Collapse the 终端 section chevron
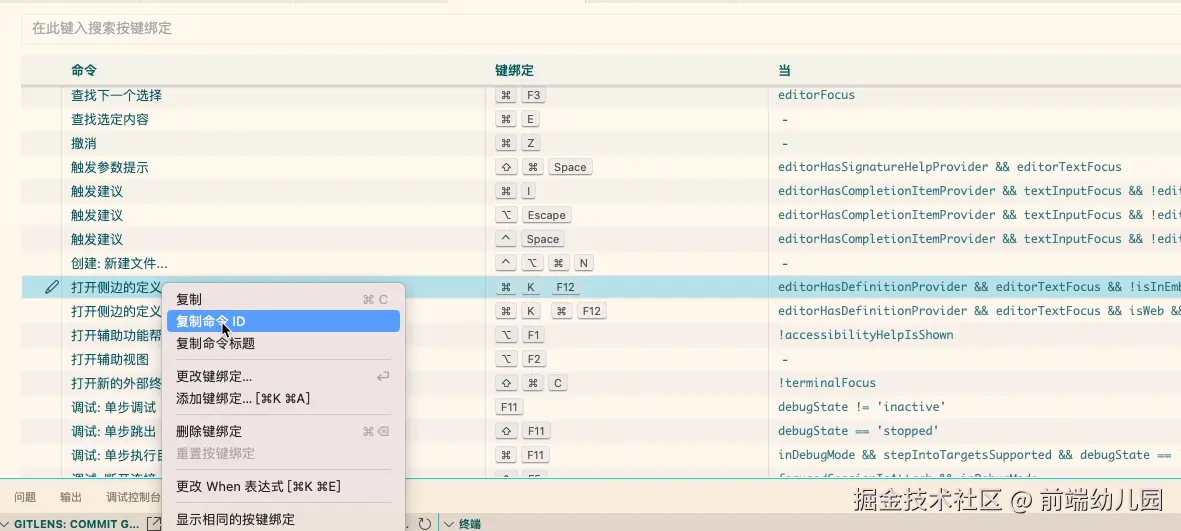The width and height of the screenshot is (1181, 531). [x=448, y=524]
